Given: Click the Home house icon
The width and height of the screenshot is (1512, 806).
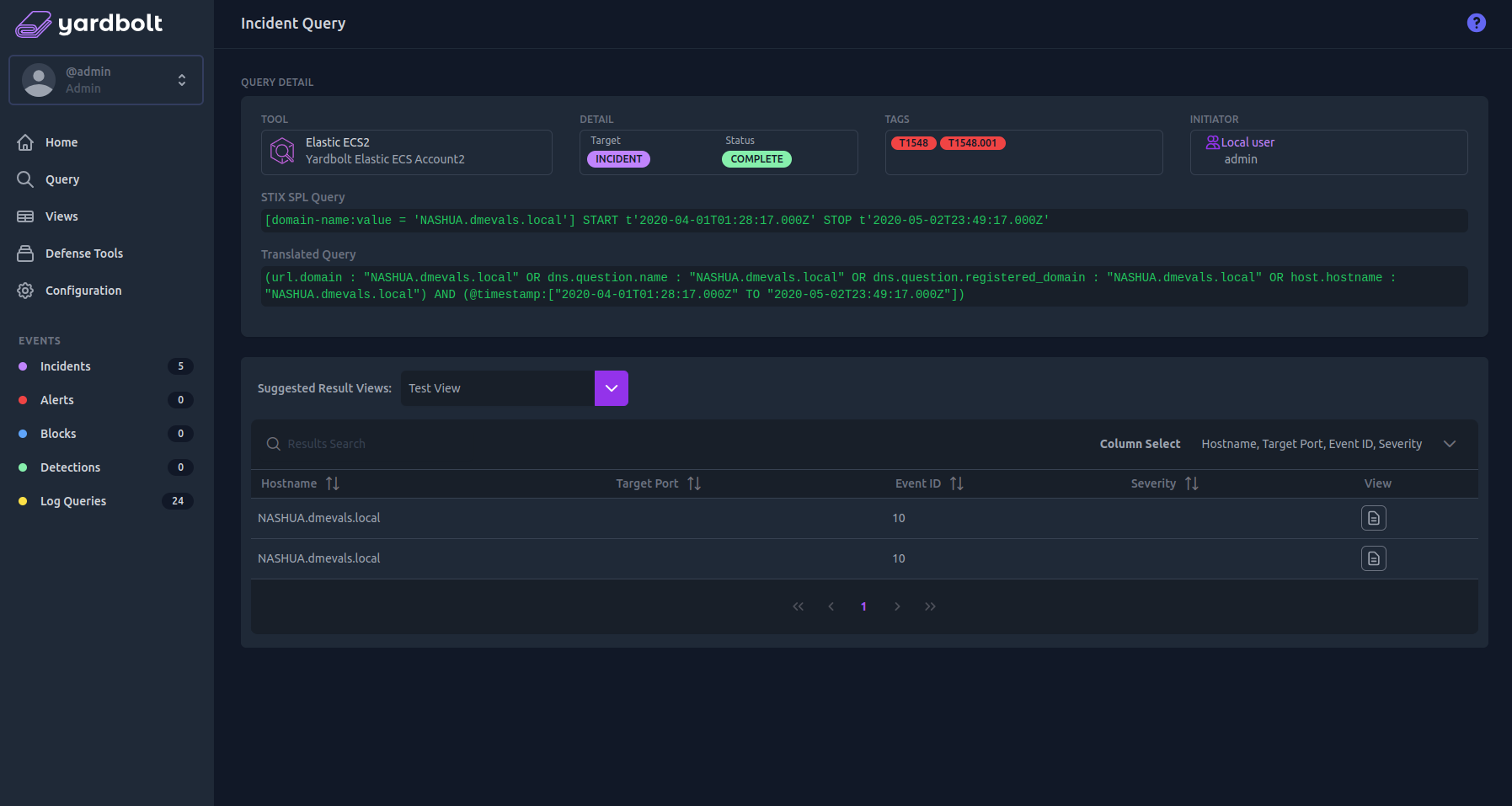Looking at the screenshot, I should (x=25, y=142).
